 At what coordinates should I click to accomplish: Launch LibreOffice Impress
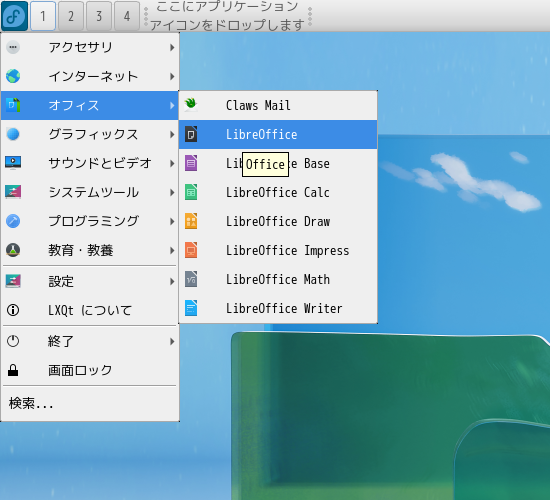(x=278, y=251)
